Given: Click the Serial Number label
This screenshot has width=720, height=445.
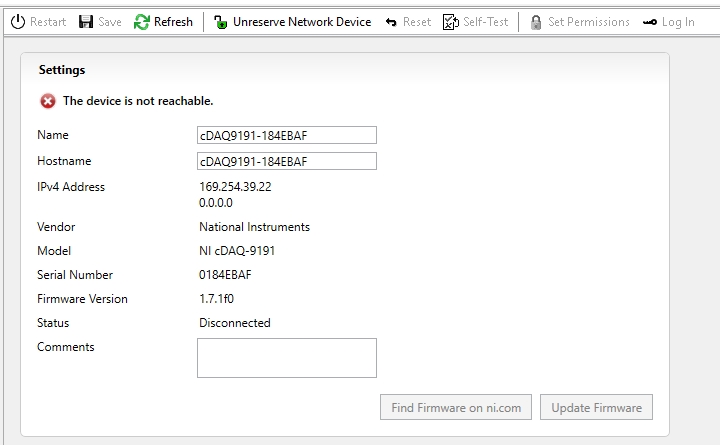Looking at the screenshot, I should click(x=75, y=275).
